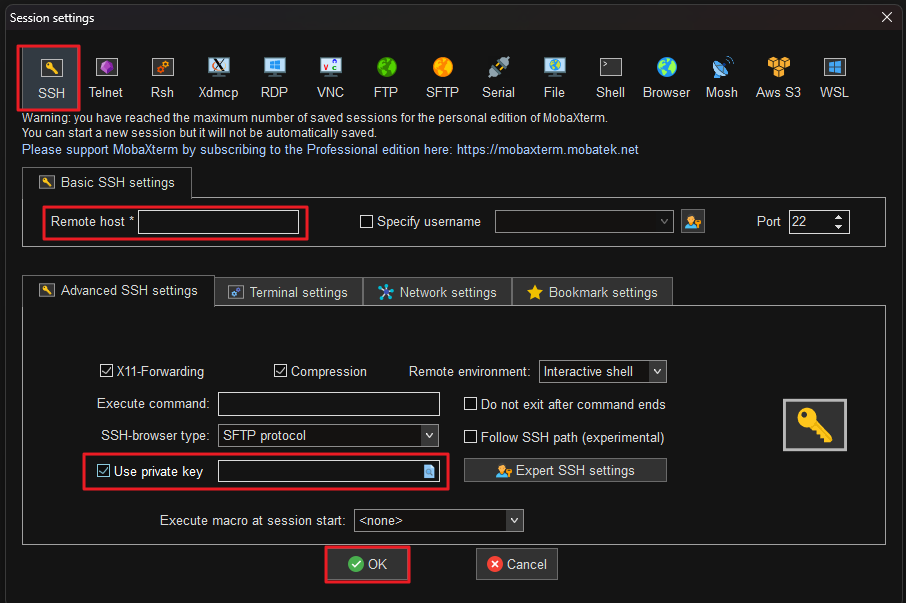Switch to the Terminal settings tab
The height and width of the screenshot is (603, 906).
288,292
